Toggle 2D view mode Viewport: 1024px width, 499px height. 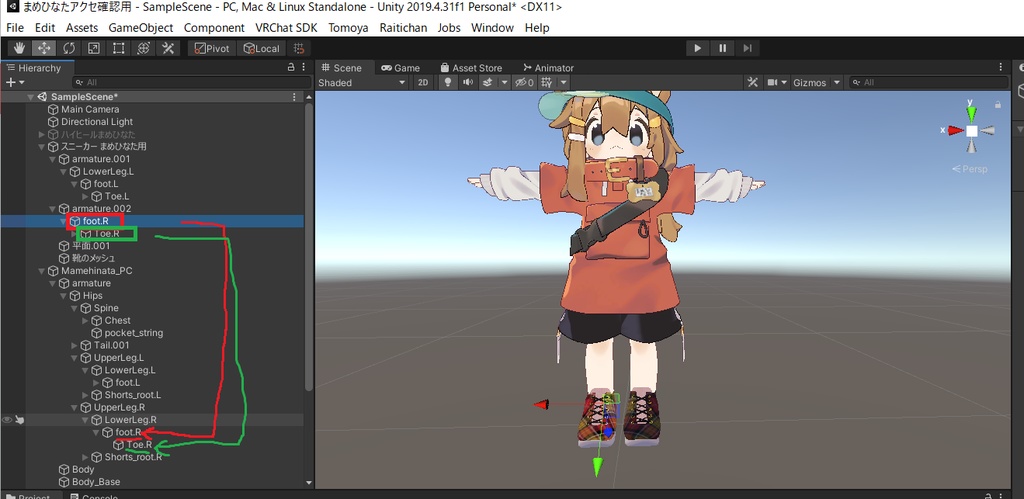pyautogui.click(x=423, y=82)
